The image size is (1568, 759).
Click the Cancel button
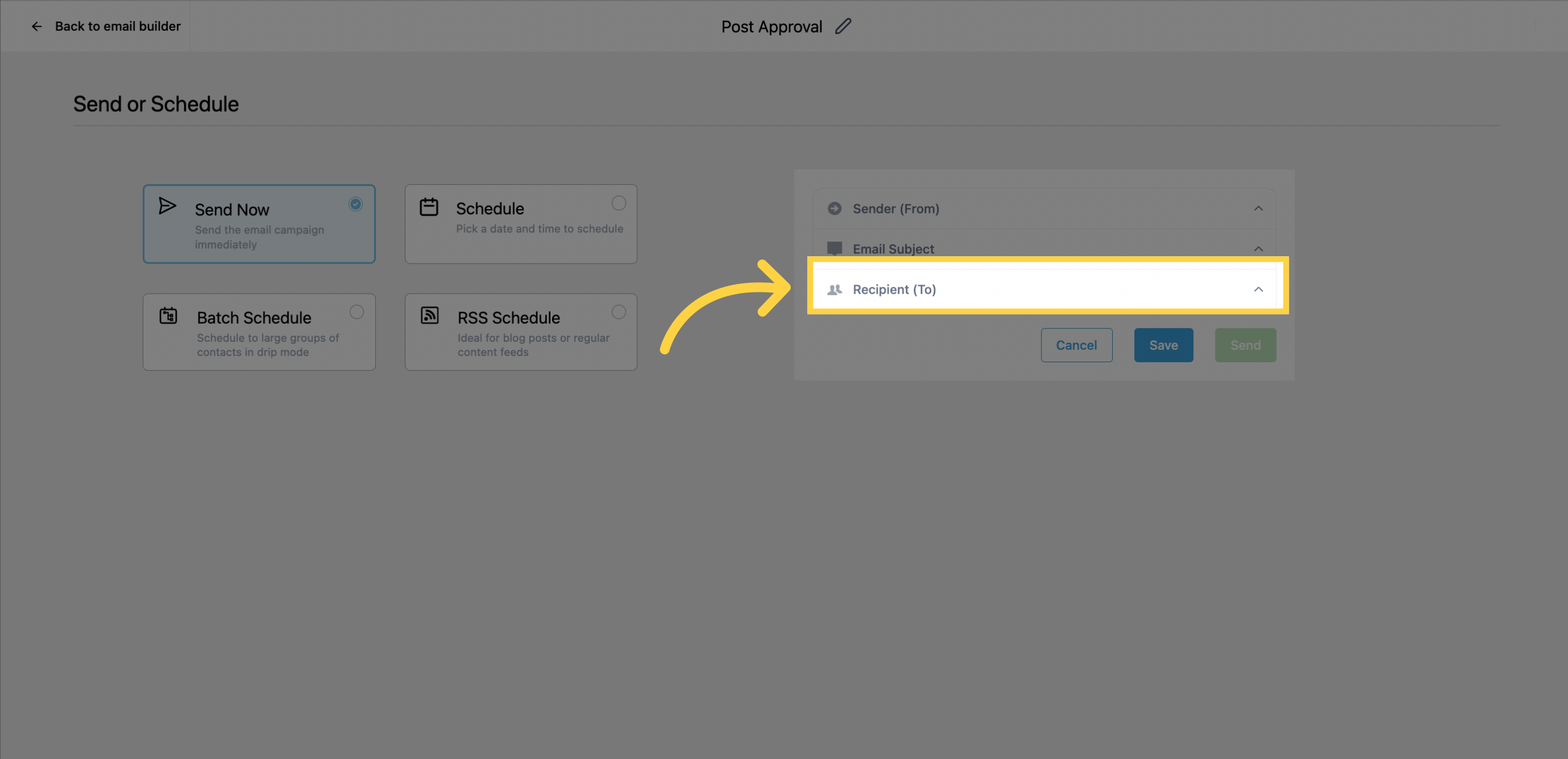(1076, 344)
